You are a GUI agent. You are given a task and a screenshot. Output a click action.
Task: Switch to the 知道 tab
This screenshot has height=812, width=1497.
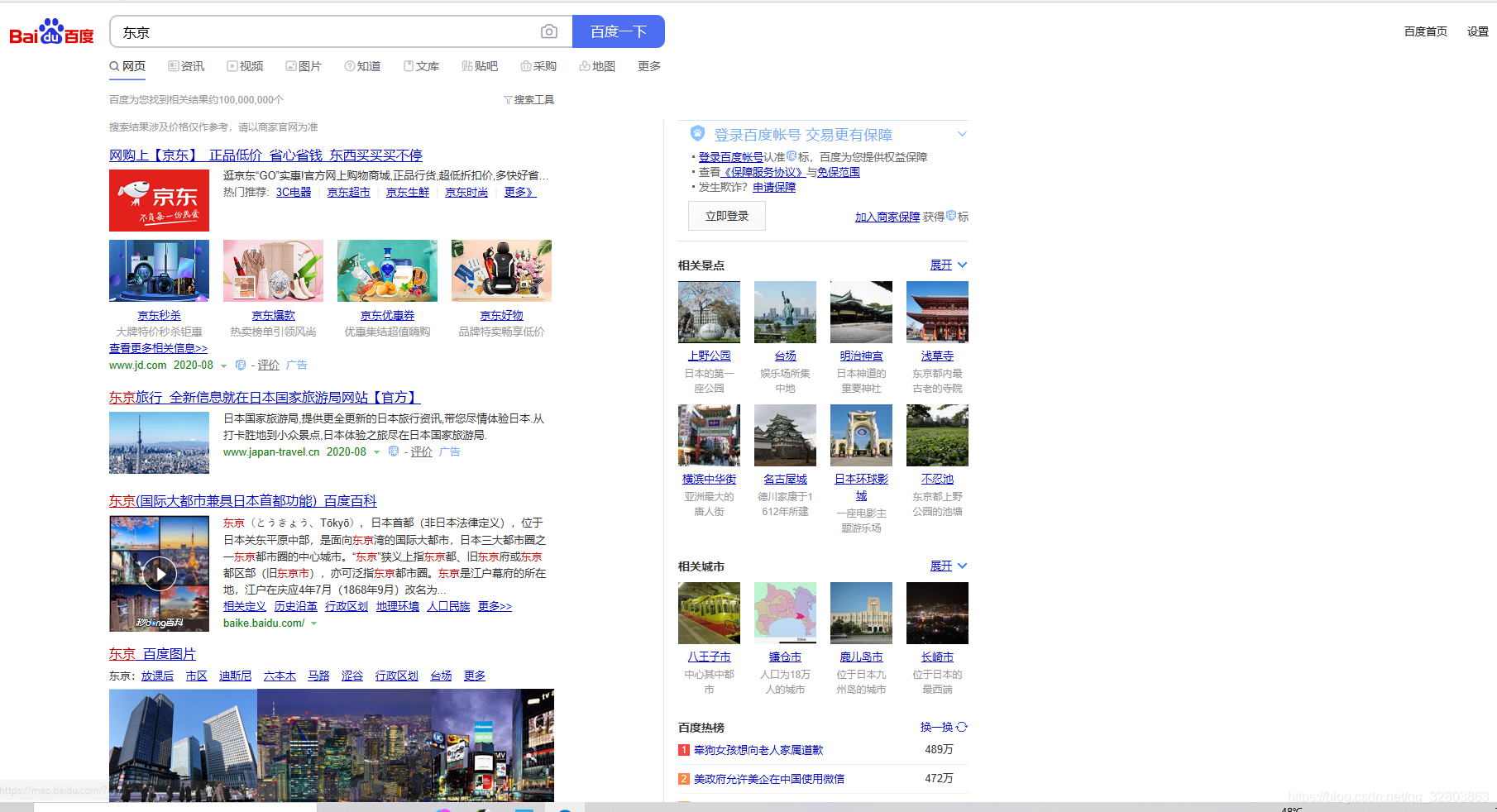click(363, 66)
